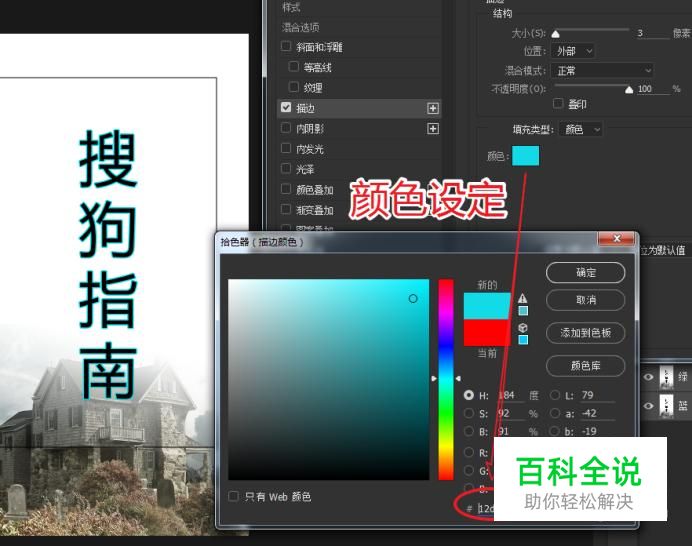The image size is (692, 546).
Task: Open the 位置 position dropdown
Action: 573,51
